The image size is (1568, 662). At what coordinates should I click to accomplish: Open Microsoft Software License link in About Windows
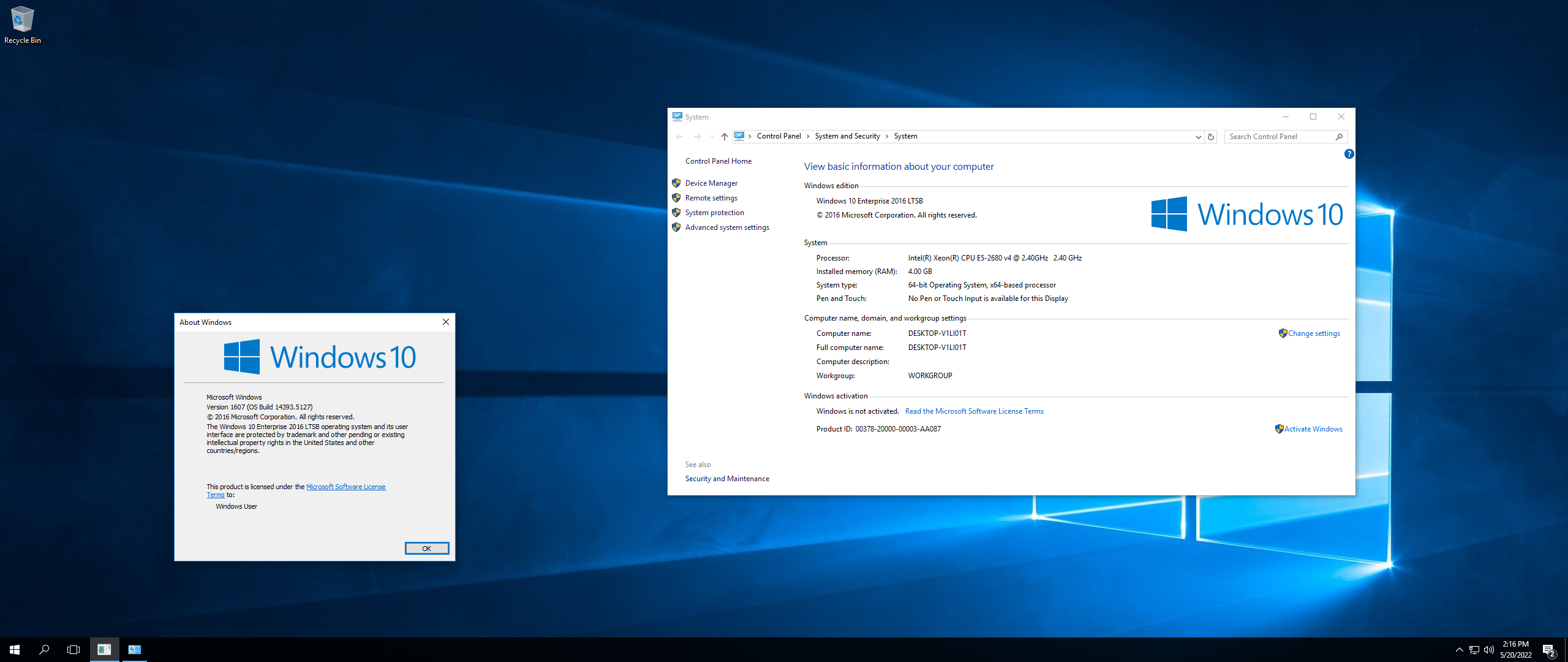click(x=345, y=487)
